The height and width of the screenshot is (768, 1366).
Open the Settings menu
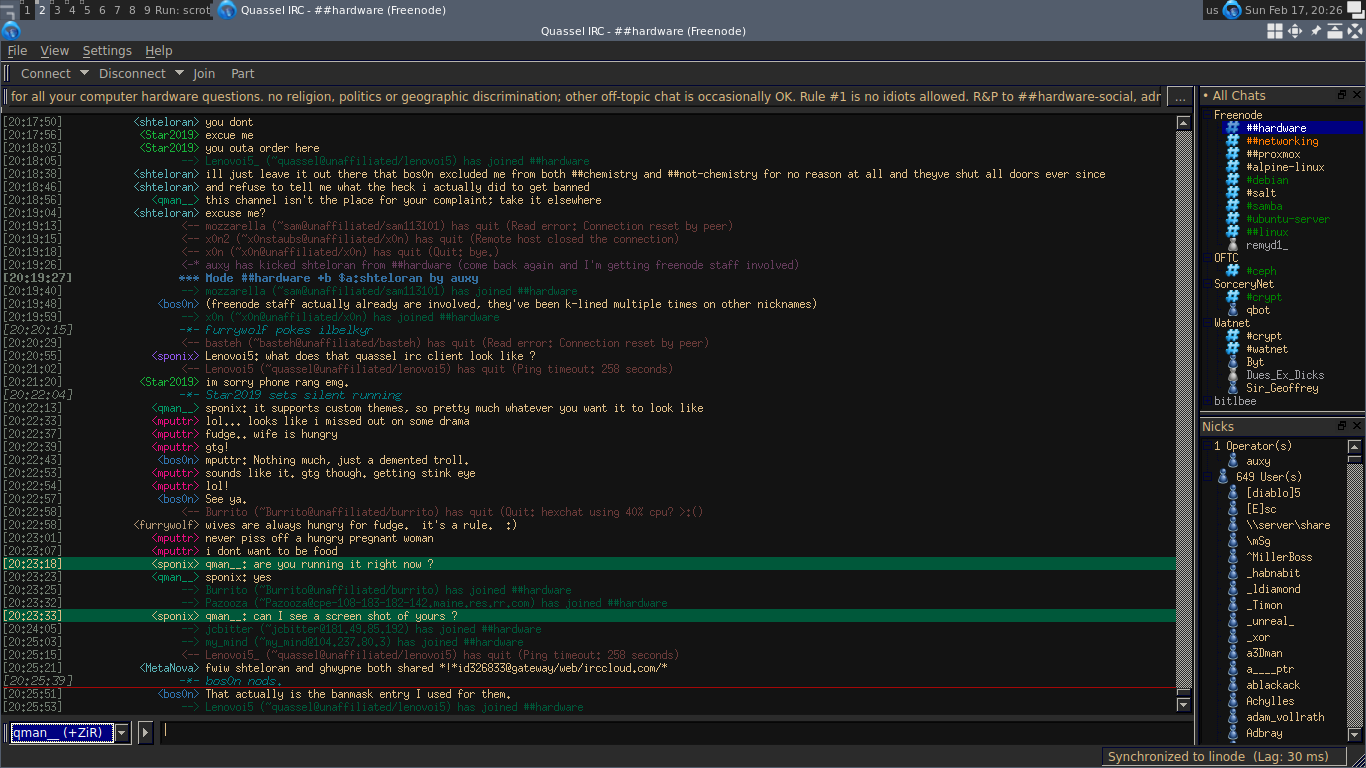(x=106, y=51)
